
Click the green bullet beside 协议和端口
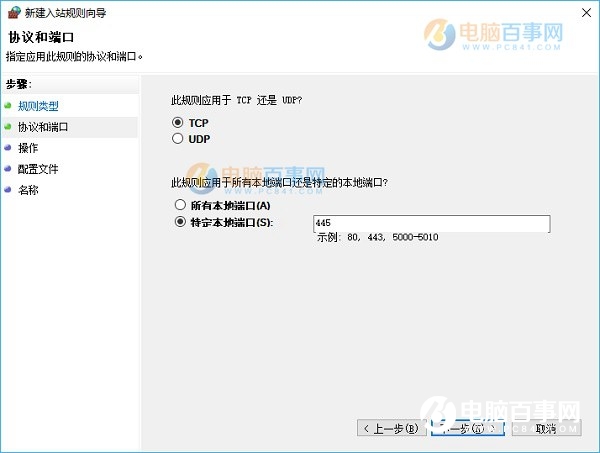coord(8,126)
